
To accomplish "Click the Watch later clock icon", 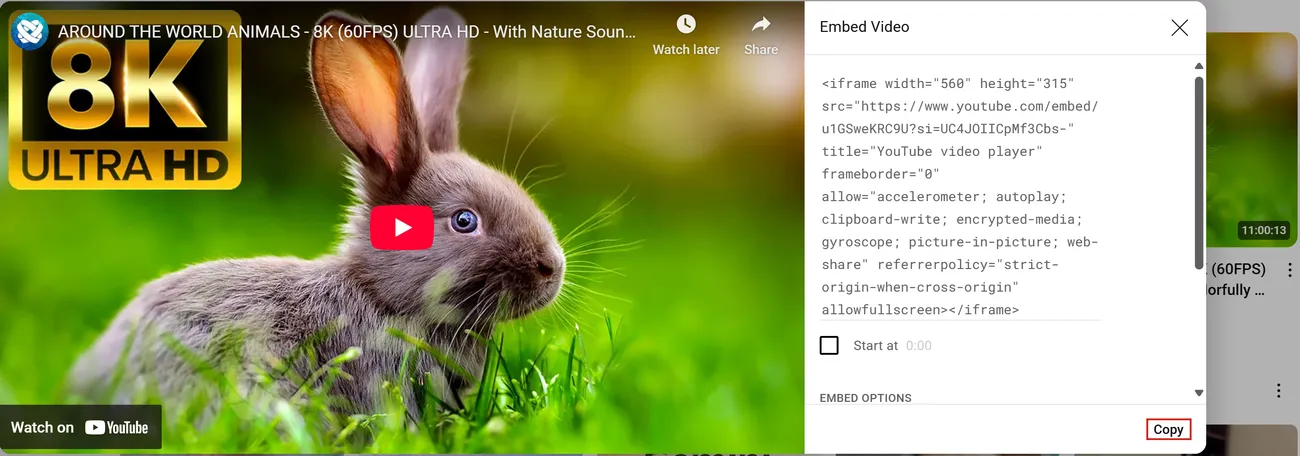I will [x=685, y=25].
